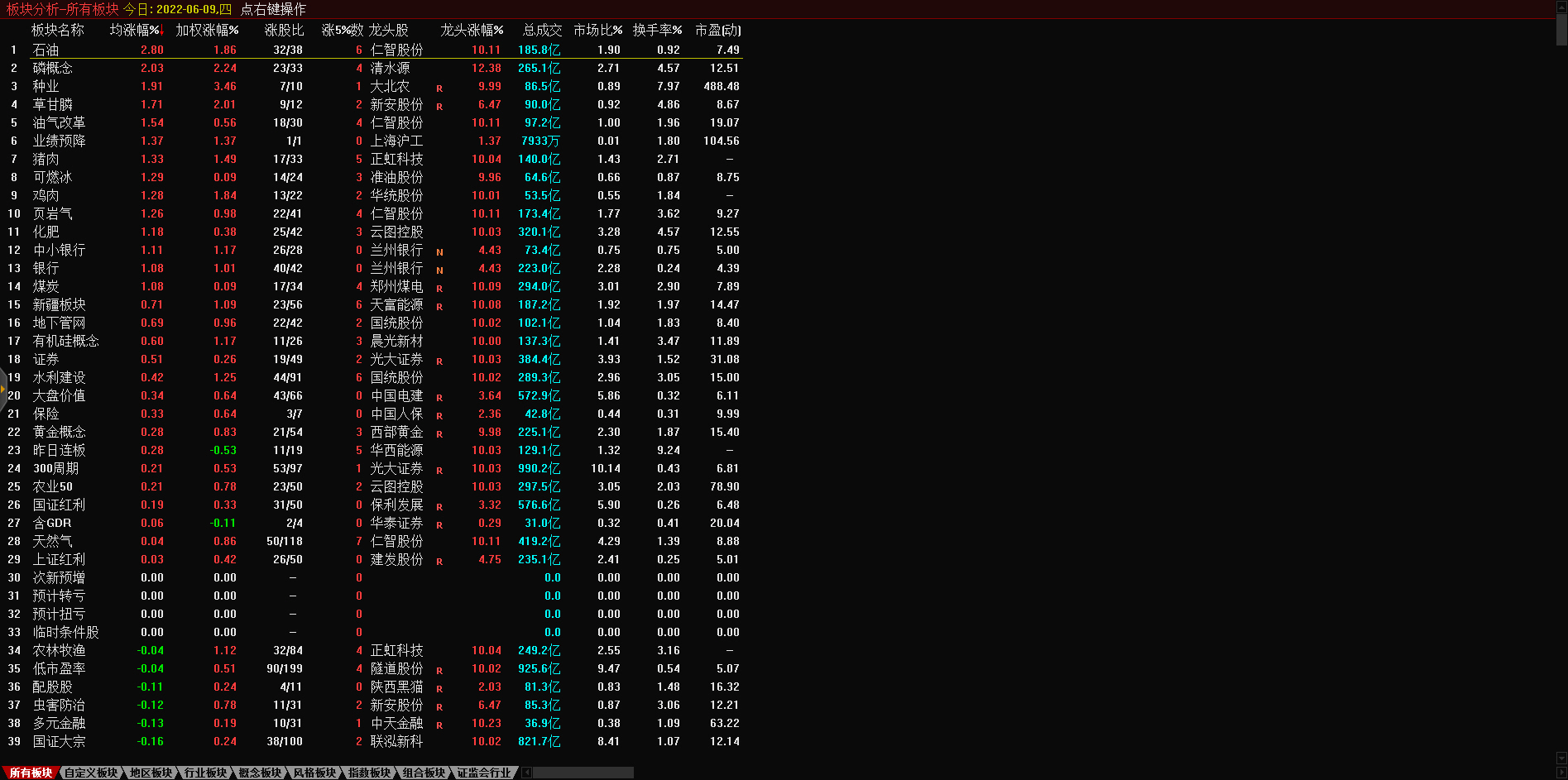Click the left edge panel expand handle
Image resolution: width=1568 pixels, height=780 pixels.
pos(3,388)
